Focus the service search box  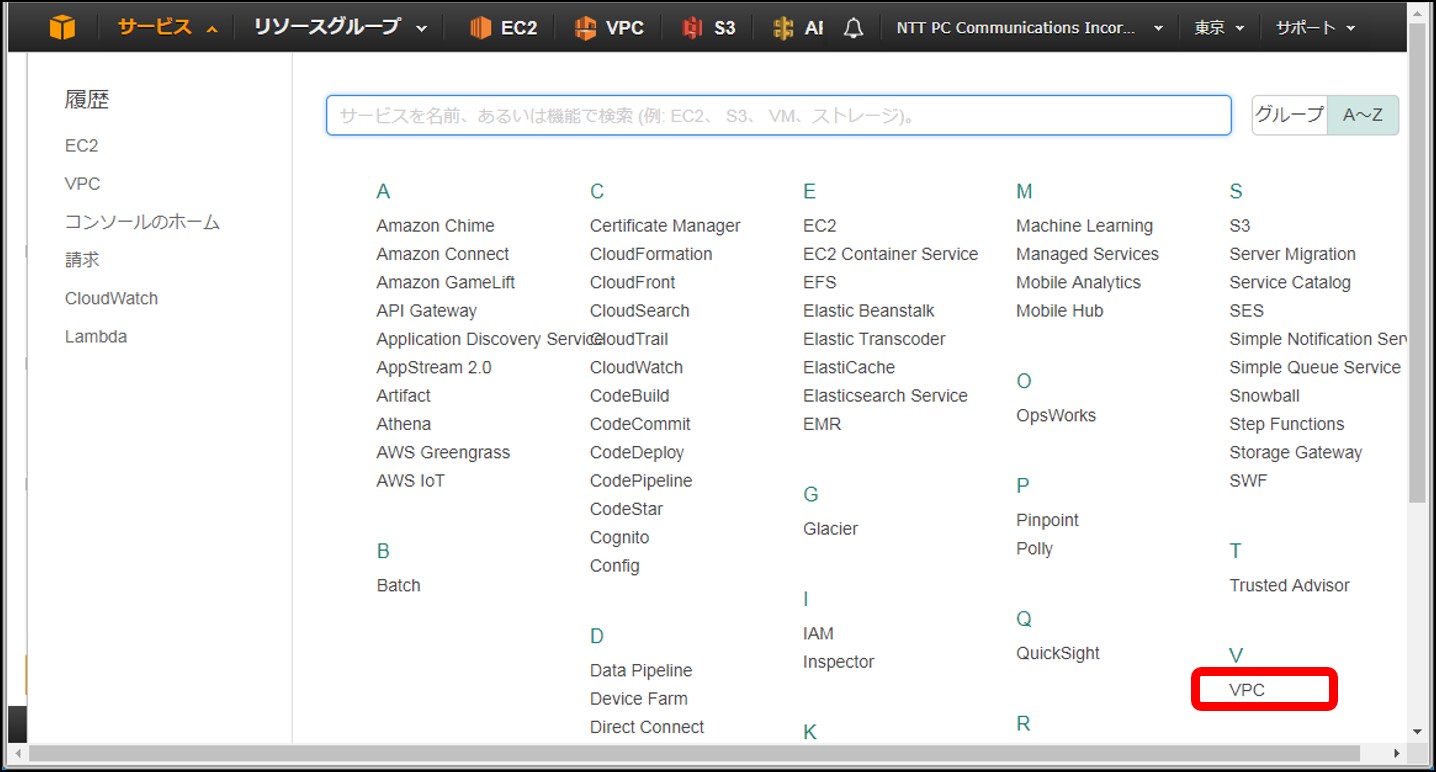779,115
